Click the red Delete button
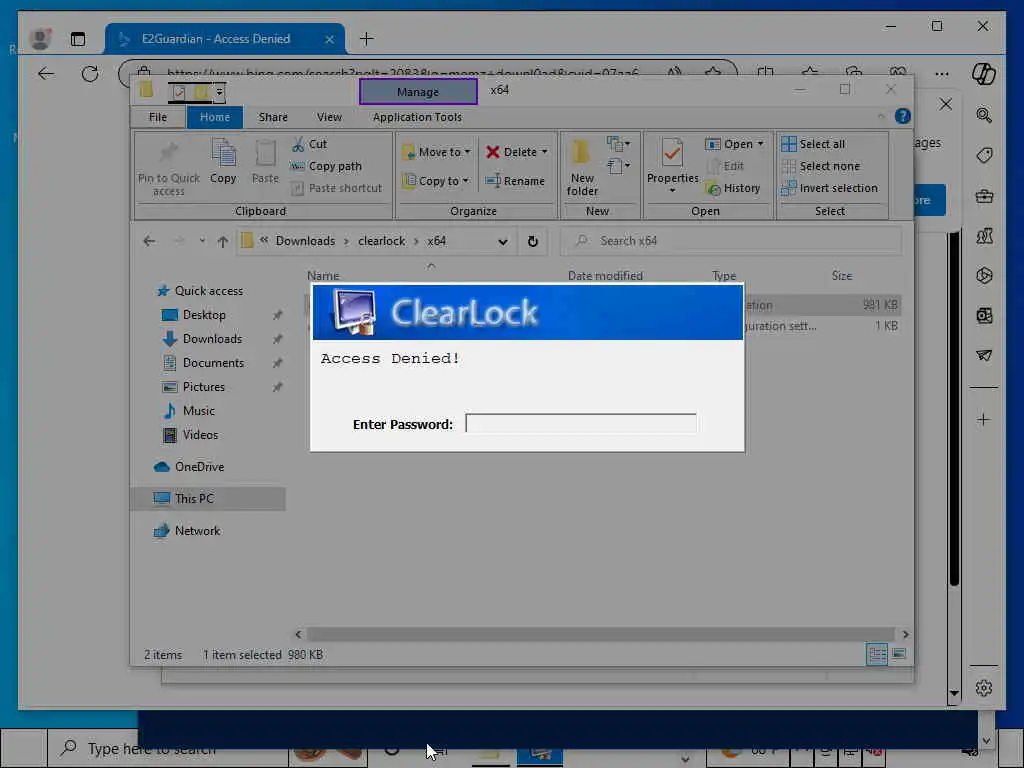1024x768 pixels. pos(516,152)
